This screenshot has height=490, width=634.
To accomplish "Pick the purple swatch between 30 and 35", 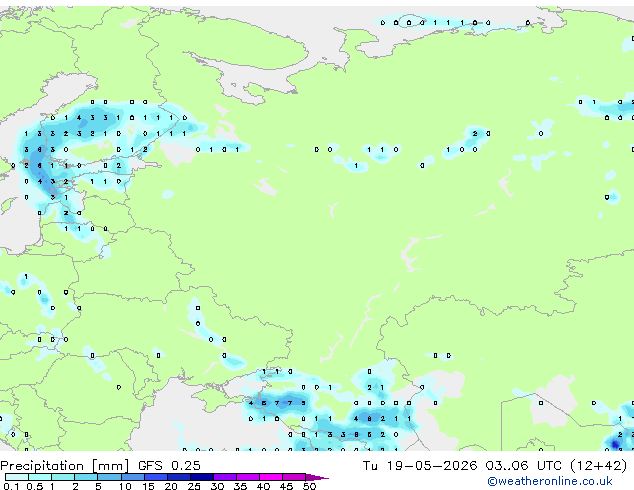I will tap(225, 477).
